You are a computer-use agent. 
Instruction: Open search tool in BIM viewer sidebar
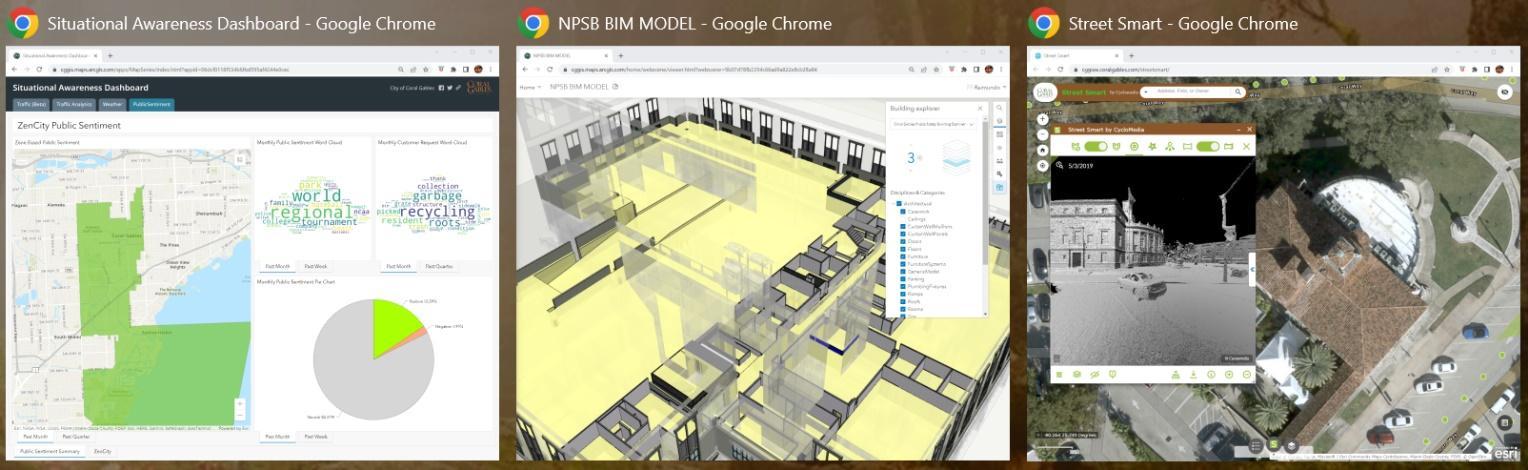coord(999,107)
